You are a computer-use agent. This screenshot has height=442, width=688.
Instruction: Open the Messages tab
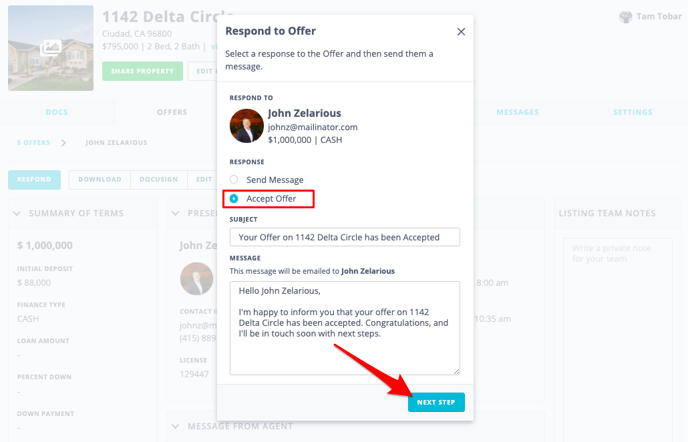(x=517, y=112)
